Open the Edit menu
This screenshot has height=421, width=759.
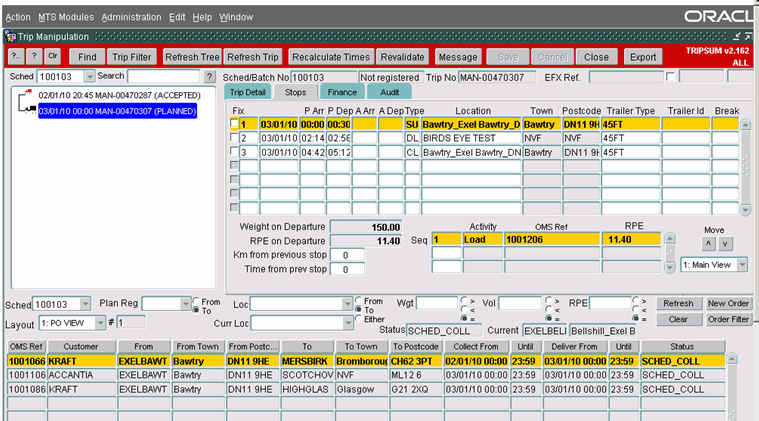click(177, 17)
